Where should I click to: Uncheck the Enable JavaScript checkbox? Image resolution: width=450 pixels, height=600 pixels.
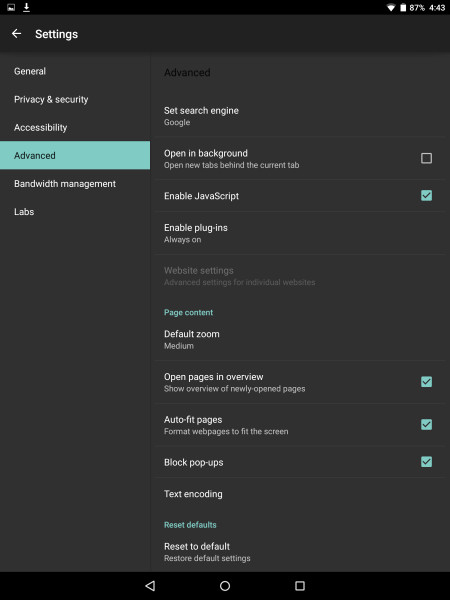[x=426, y=196]
